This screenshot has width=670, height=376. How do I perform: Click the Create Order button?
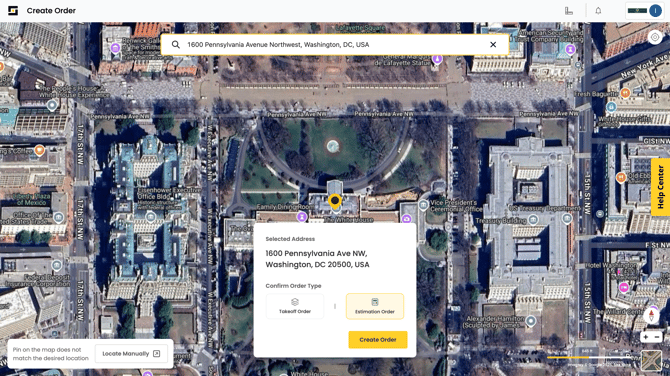point(378,340)
